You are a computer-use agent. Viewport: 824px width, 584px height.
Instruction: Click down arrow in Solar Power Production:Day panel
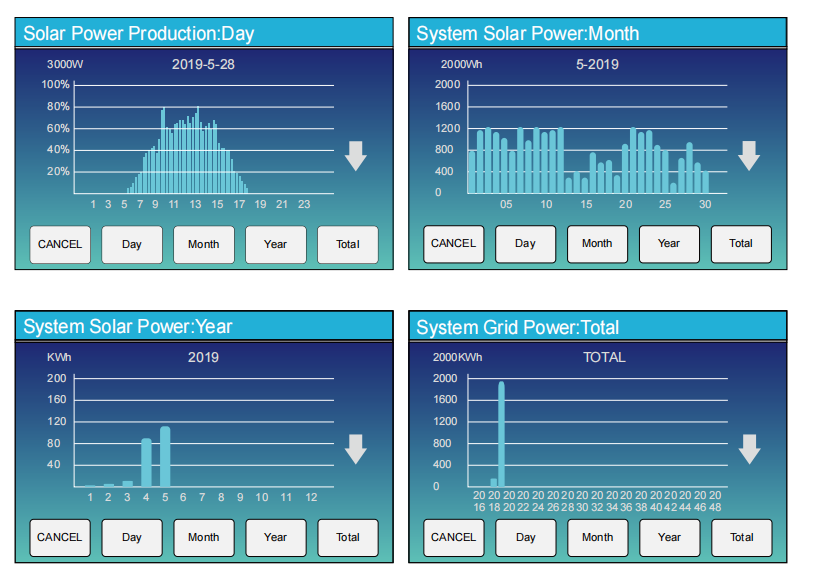[356, 156]
